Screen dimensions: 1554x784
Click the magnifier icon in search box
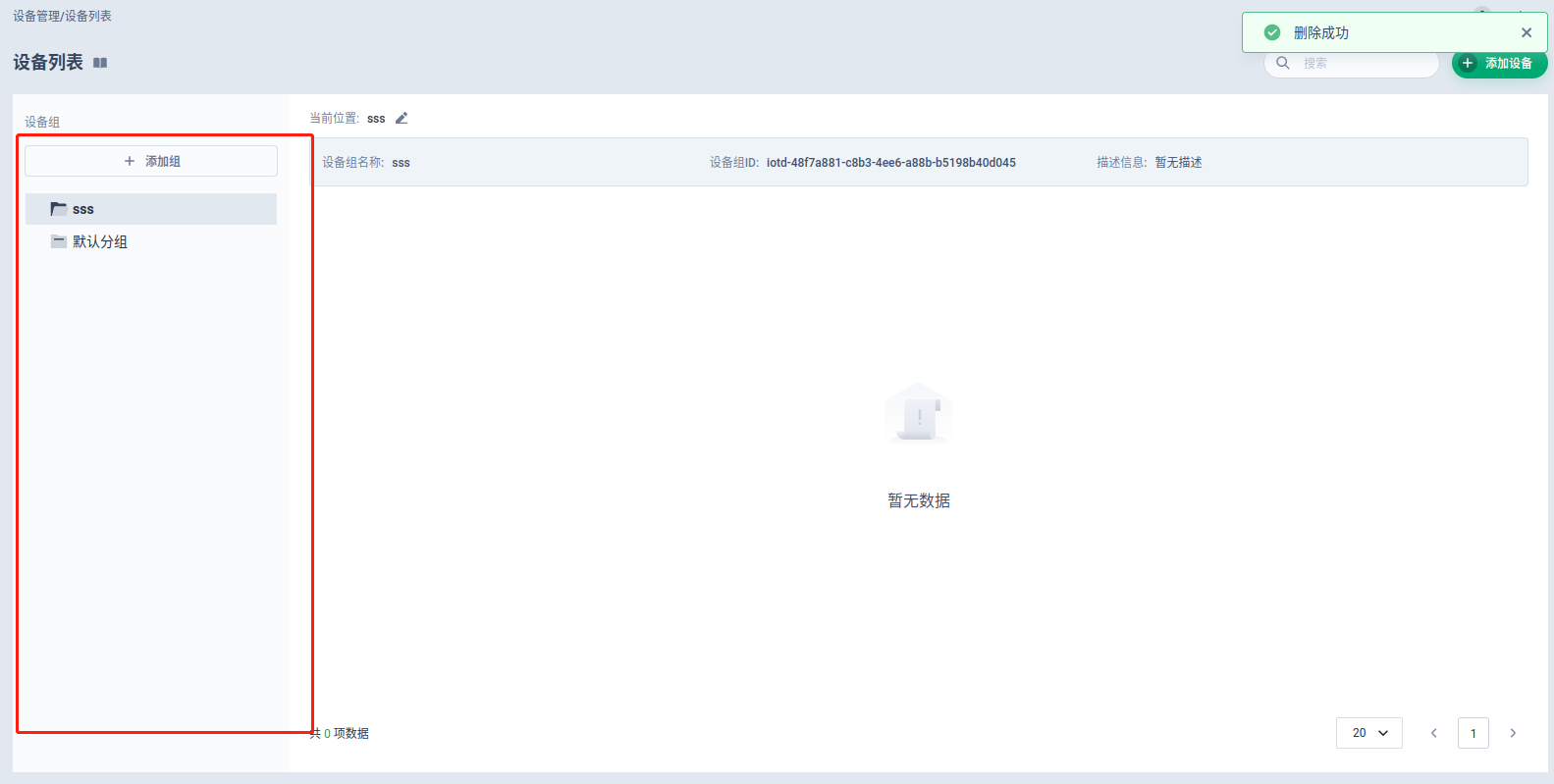pos(1282,63)
